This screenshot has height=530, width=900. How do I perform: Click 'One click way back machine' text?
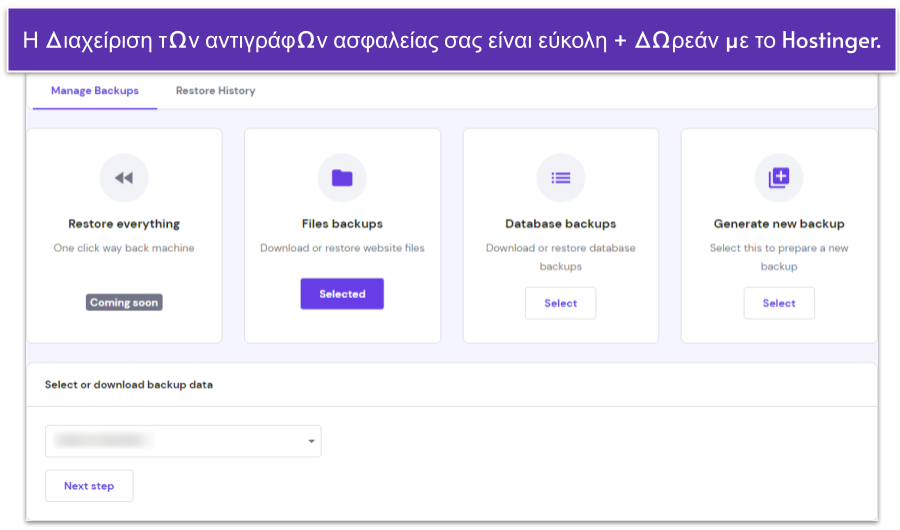tap(124, 248)
